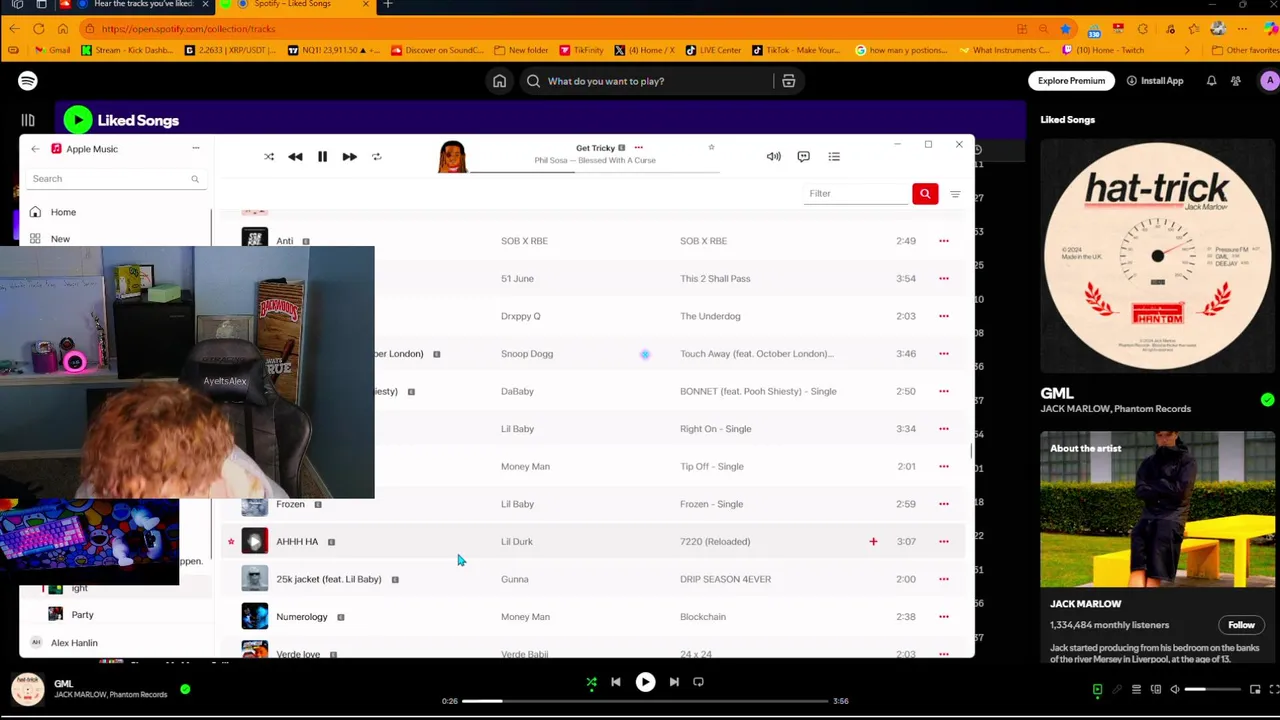Screen dimensions: 1280x720
Task: Open the list sort options icon
Action: coord(955,194)
